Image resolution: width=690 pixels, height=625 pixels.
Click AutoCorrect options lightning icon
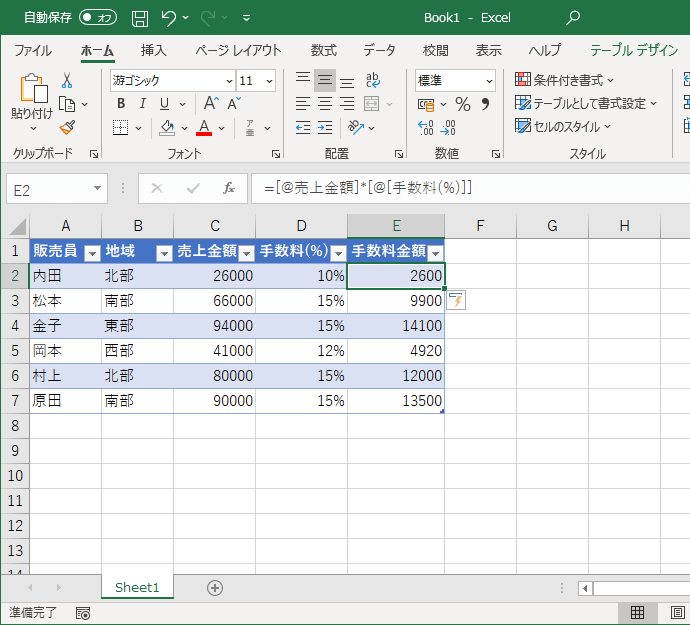point(456,300)
